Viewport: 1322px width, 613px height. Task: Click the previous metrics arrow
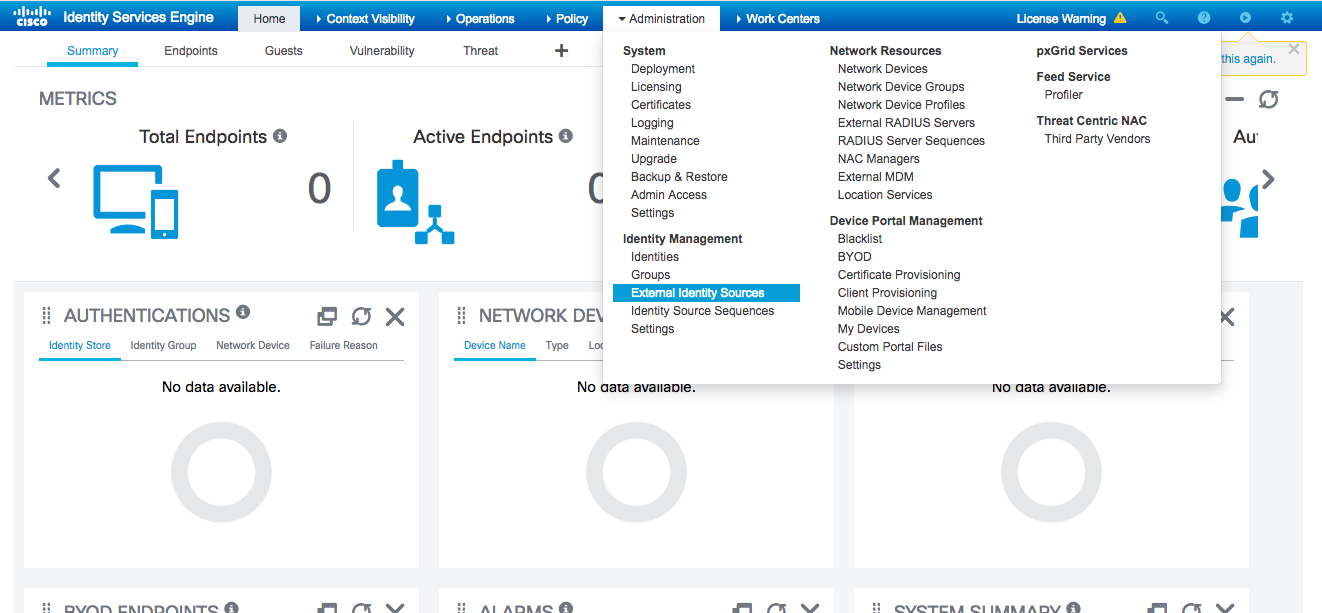tap(54, 179)
